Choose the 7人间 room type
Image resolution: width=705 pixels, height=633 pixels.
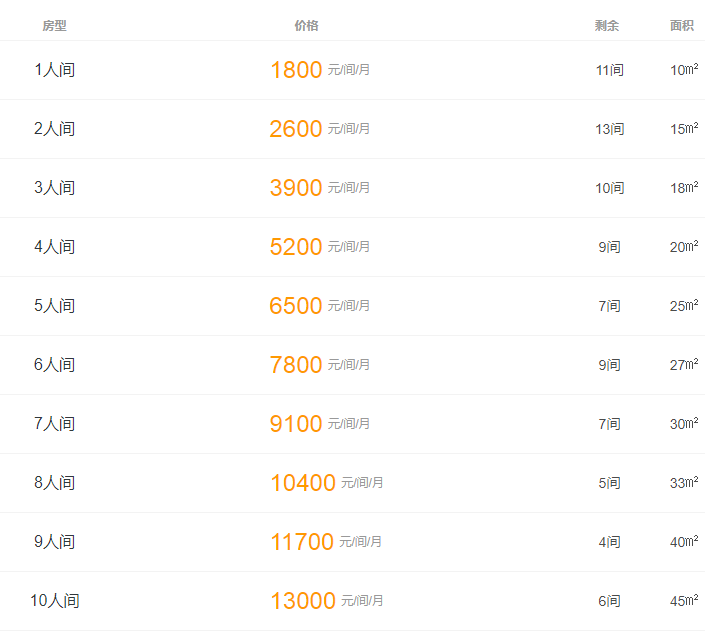coord(54,424)
